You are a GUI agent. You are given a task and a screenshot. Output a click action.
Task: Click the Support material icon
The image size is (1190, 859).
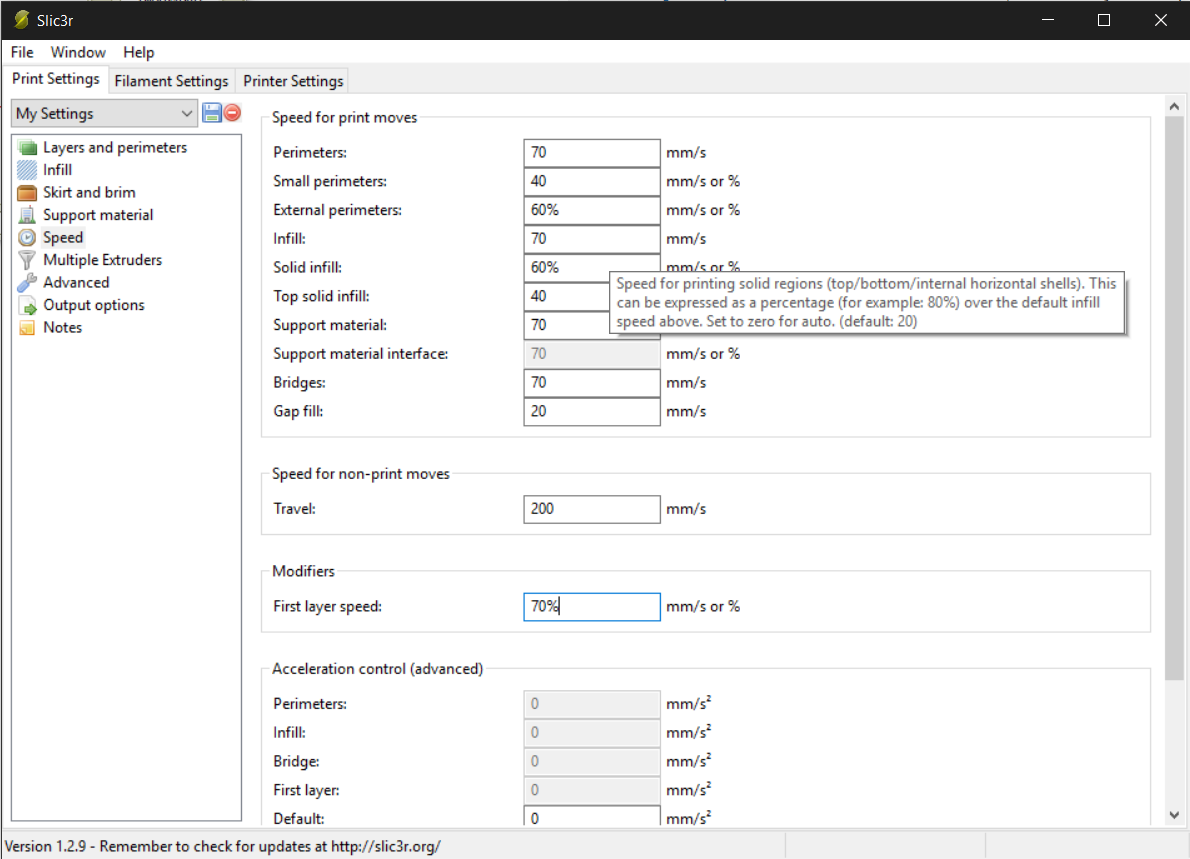coord(27,215)
